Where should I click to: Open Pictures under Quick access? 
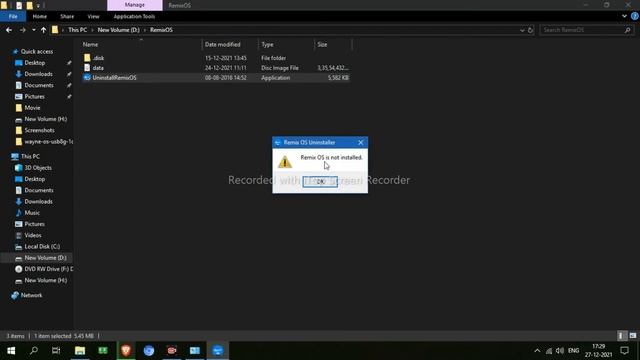pos(34,96)
